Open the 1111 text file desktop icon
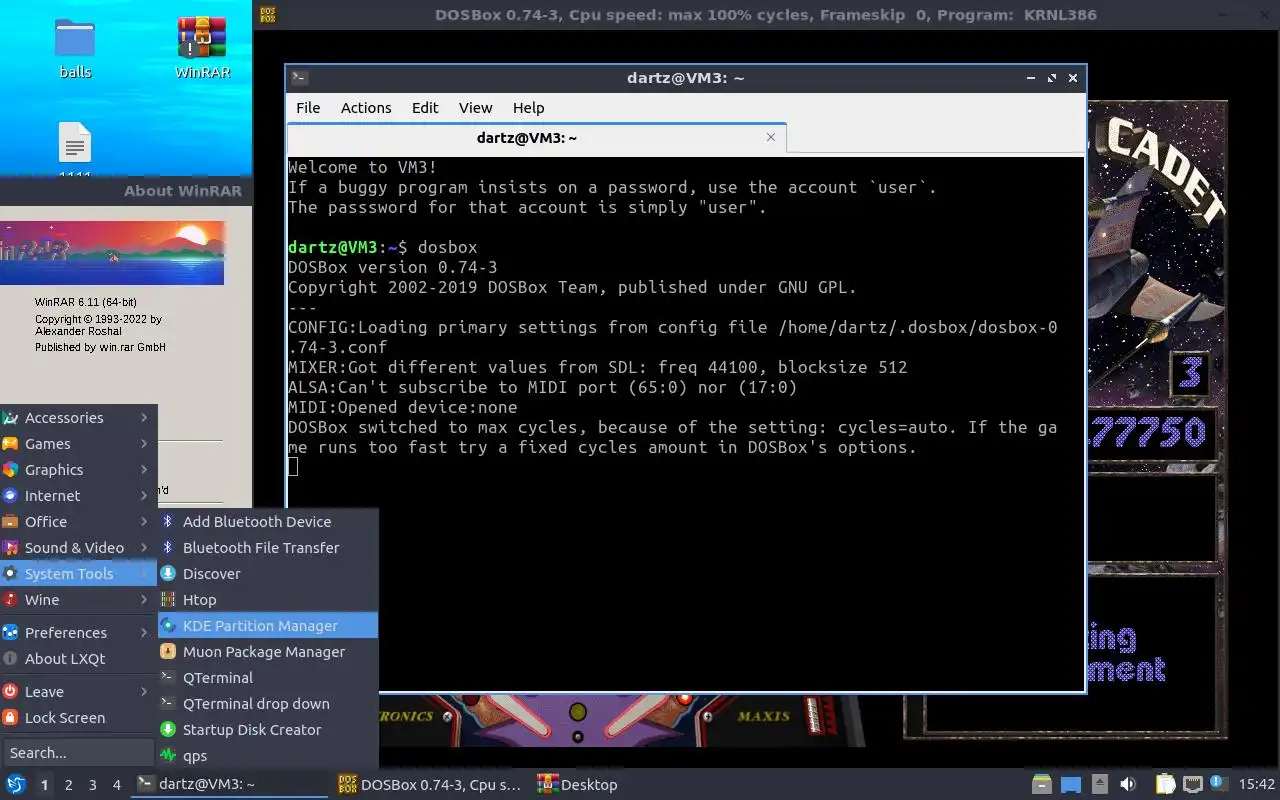 coord(75,150)
